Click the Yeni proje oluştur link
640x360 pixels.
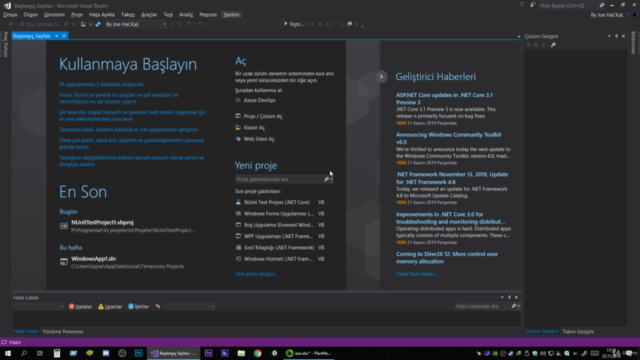pyautogui.click(x=256, y=274)
